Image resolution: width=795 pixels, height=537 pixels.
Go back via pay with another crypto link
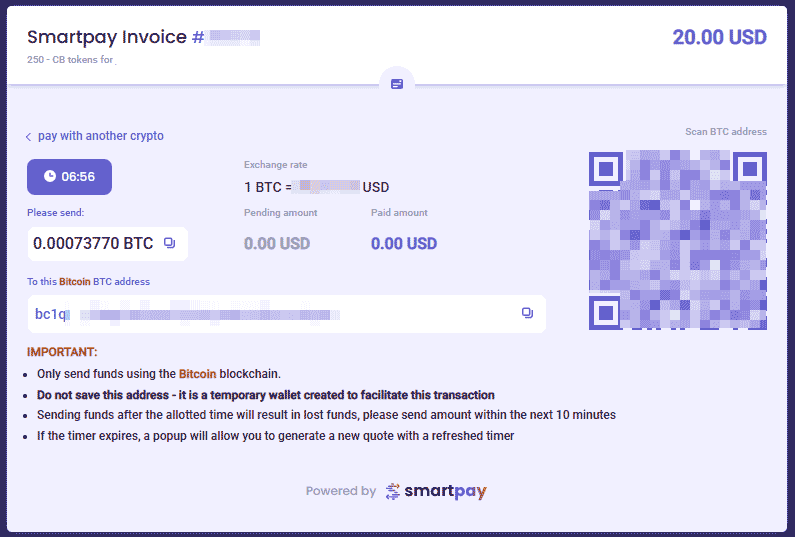(x=100, y=136)
